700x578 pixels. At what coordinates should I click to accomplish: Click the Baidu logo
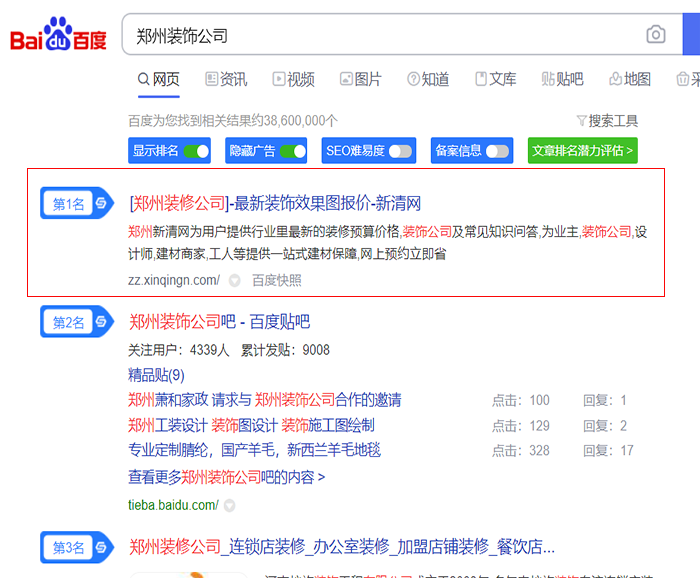point(58,34)
